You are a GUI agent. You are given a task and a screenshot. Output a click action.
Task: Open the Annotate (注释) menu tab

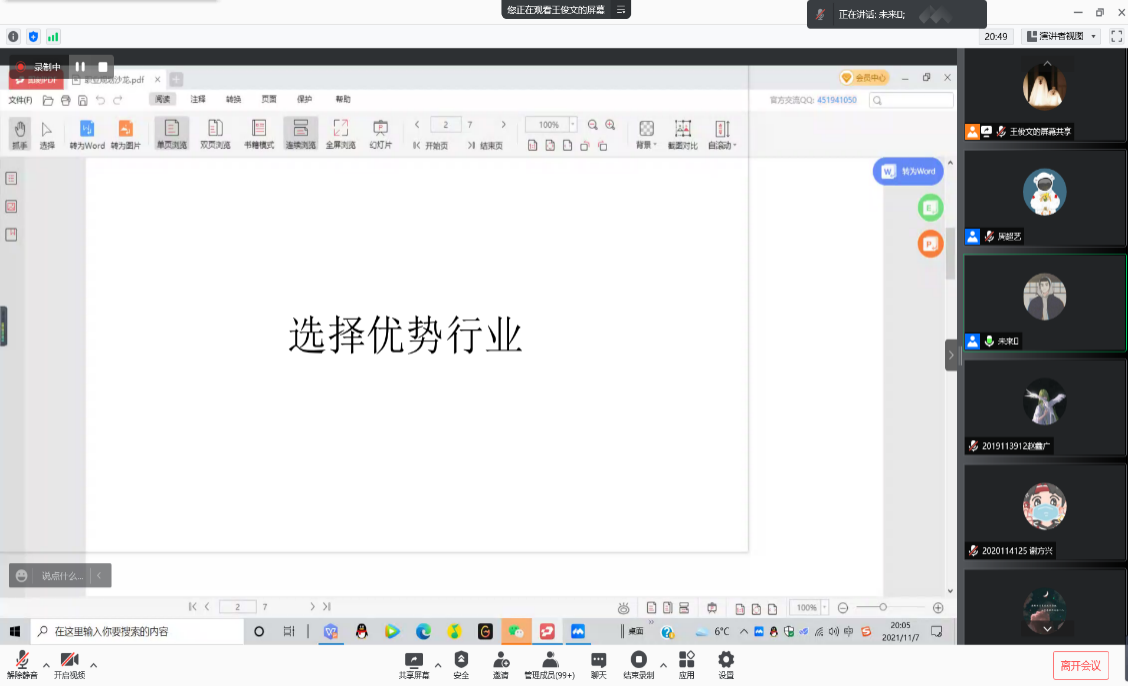click(x=198, y=99)
